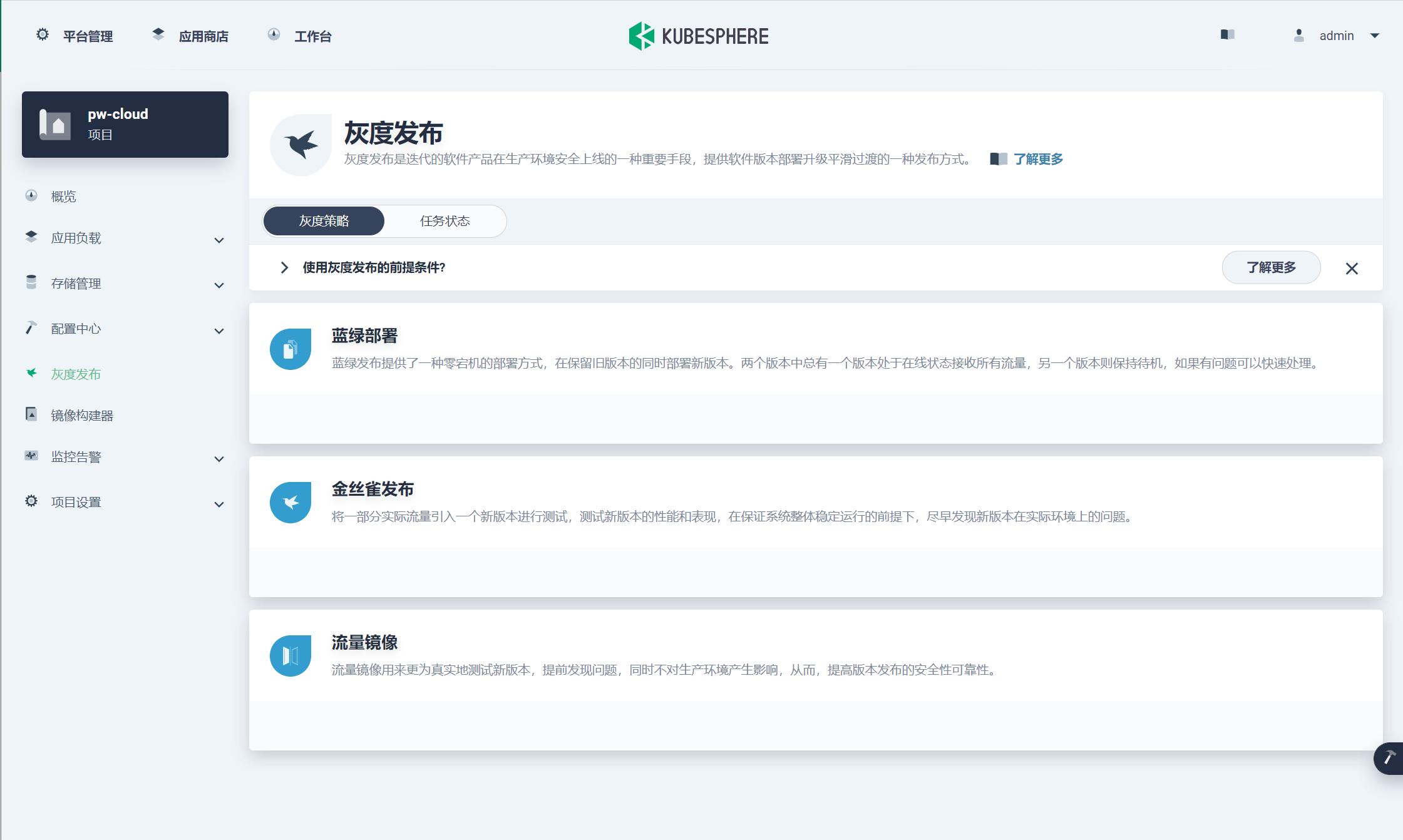
Task: Open the documentation book icon in header
Action: tap(1227, 35)
